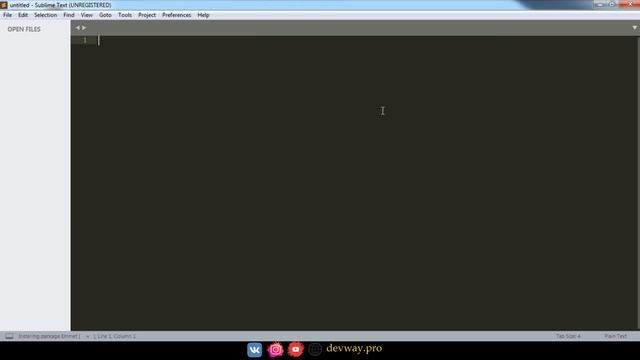
Task: Open the Preferences menu
Action: 176,15
